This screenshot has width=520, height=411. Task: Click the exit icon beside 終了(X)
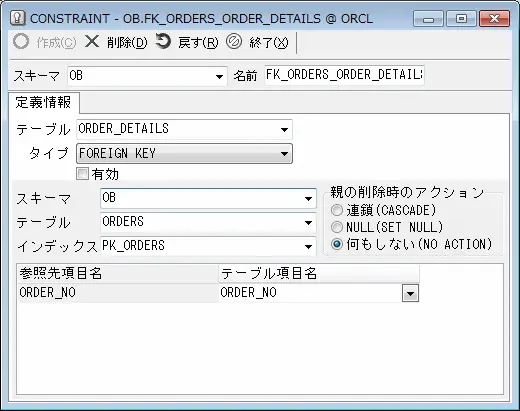pos(234,42)
